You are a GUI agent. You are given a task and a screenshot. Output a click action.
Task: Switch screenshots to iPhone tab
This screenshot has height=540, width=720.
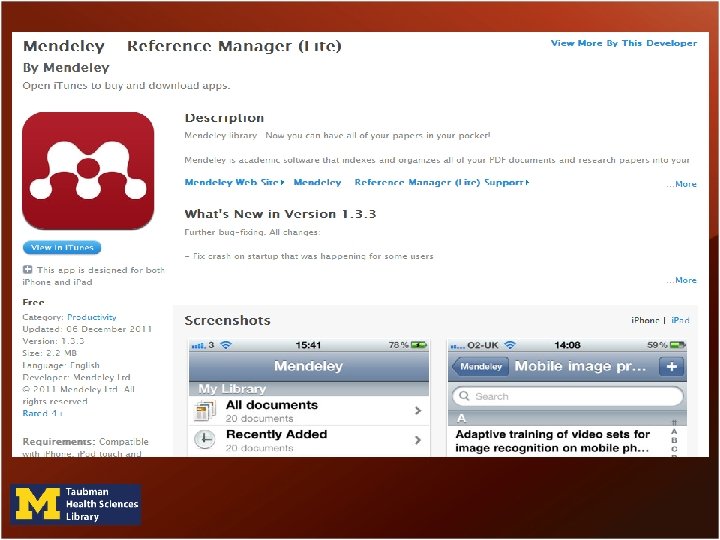click(645, 320)
